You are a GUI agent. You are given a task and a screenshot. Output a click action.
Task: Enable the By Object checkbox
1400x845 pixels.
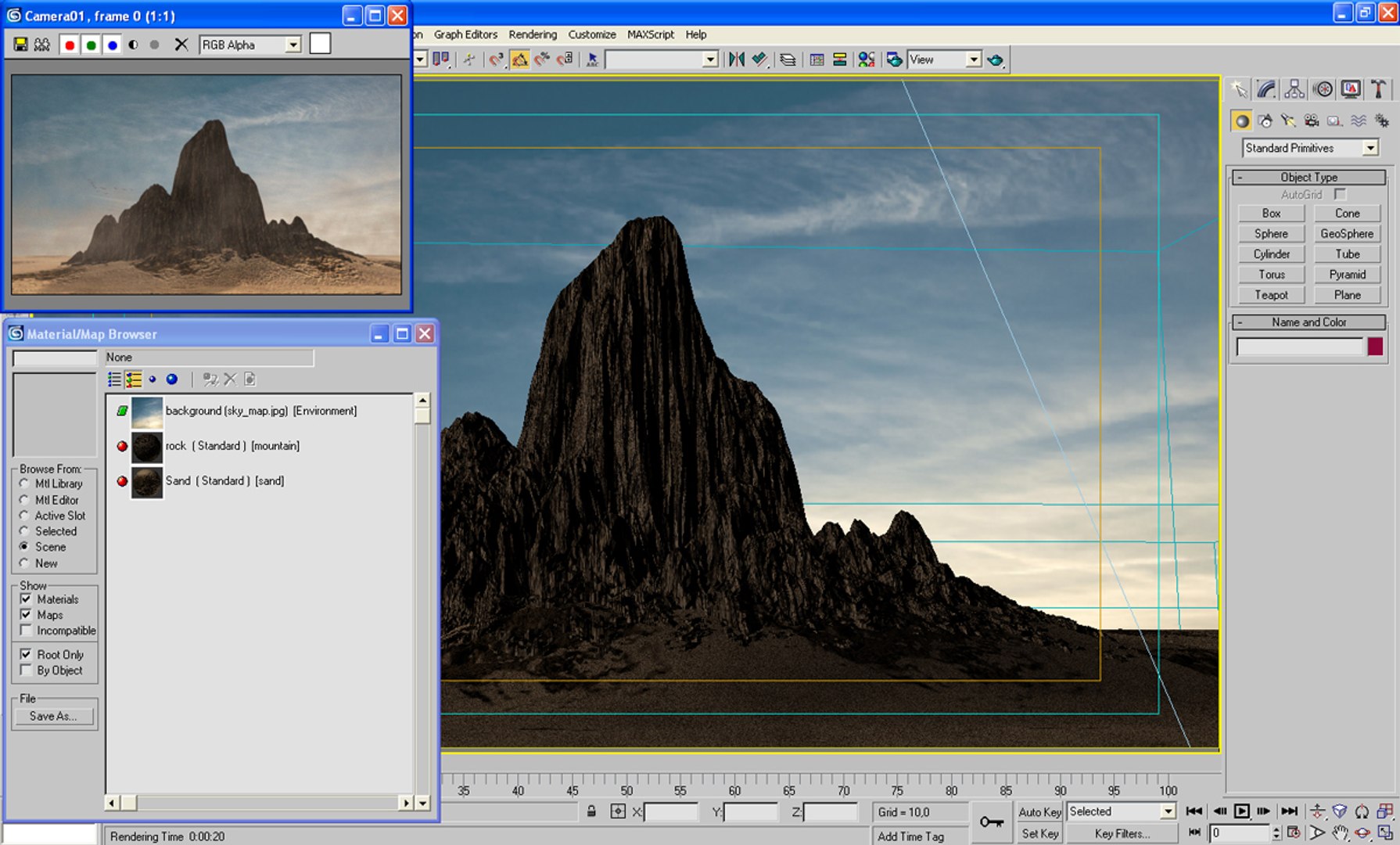coord(26,671)
